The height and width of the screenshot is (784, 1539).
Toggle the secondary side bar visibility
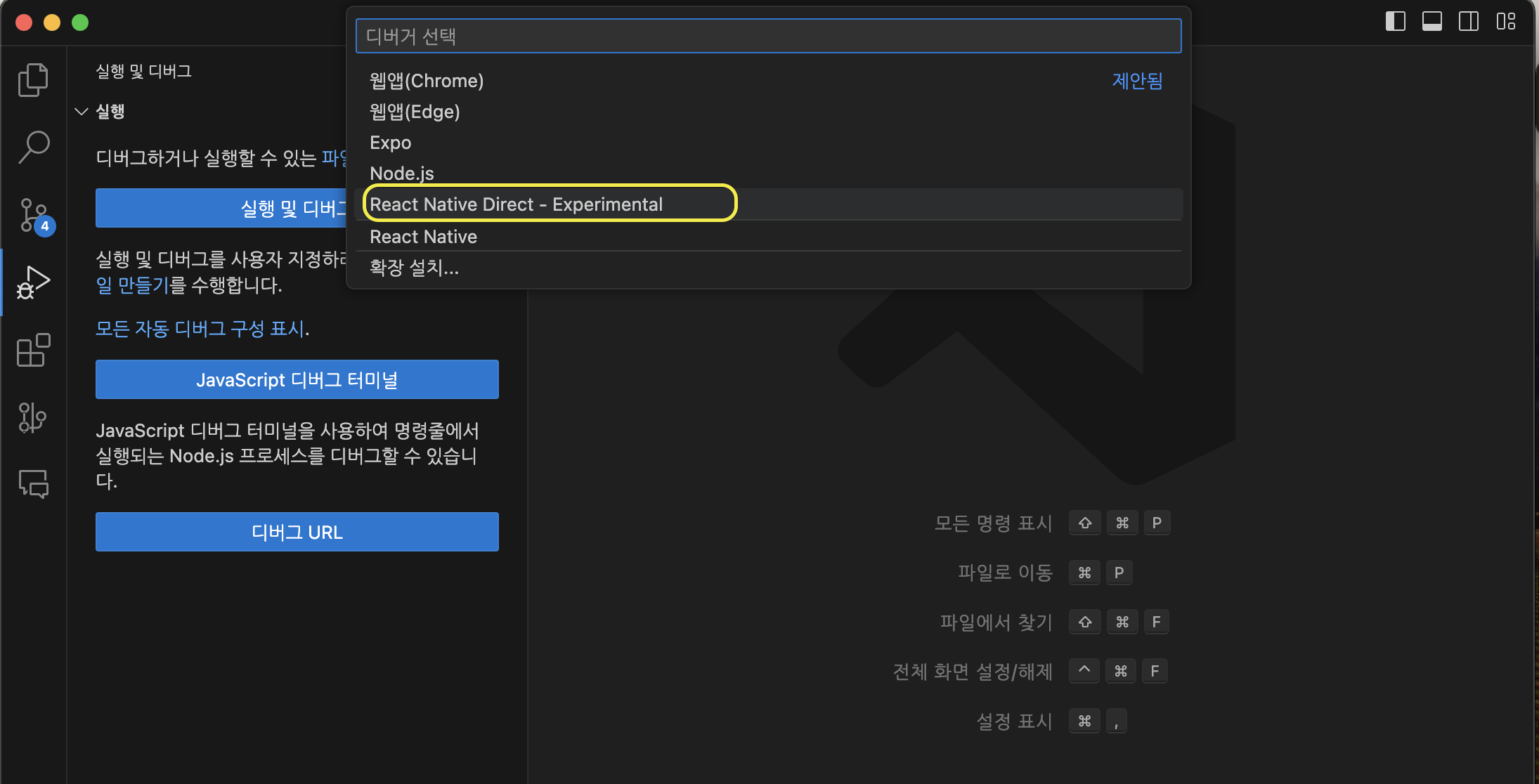(1468, 22)
